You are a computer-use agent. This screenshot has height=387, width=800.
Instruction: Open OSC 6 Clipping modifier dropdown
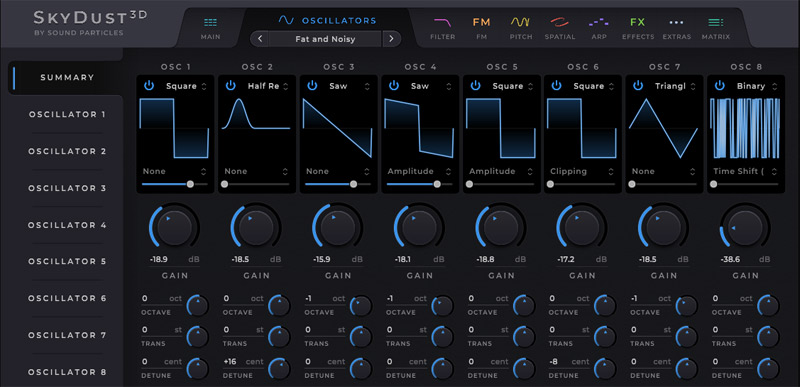click(583, 172)
